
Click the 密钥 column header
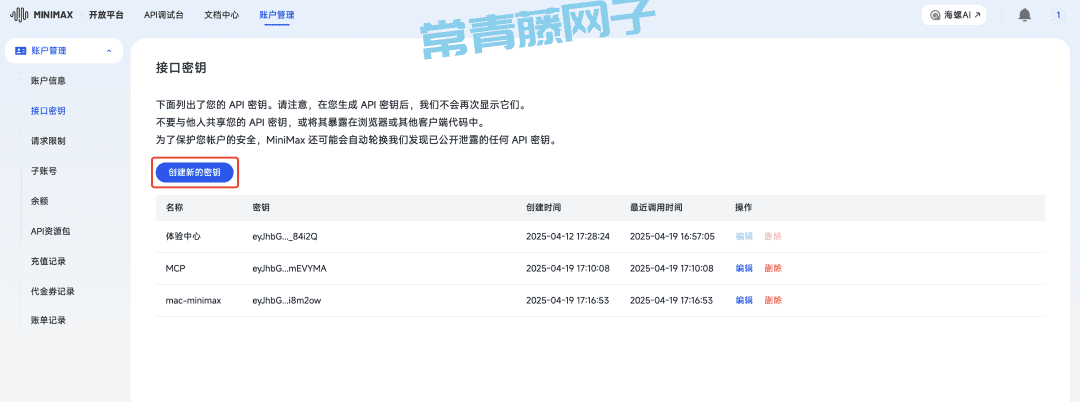(261, 207)
